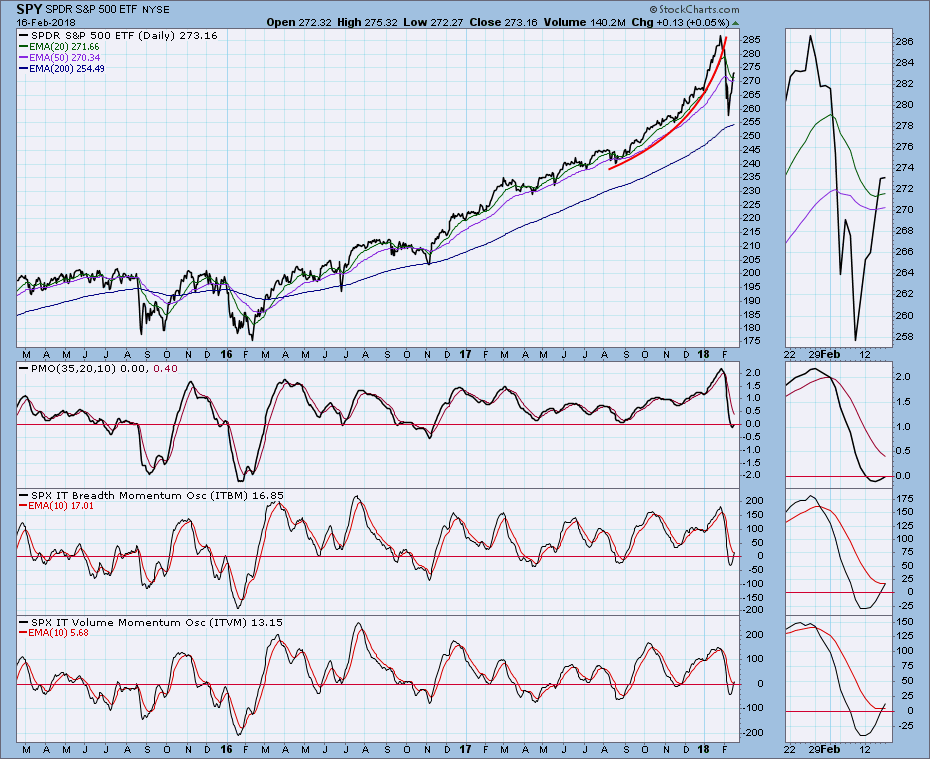The height and width of the screenshot is (759, 930).
Task: Click the SPX IT Volume Momentum Osc label
Action: 151,622
